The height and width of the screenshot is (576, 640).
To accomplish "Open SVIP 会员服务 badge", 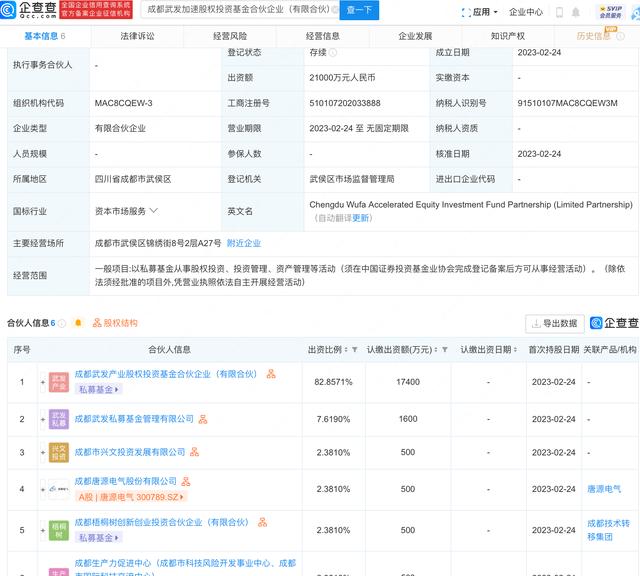I will (x=611, y=12).
